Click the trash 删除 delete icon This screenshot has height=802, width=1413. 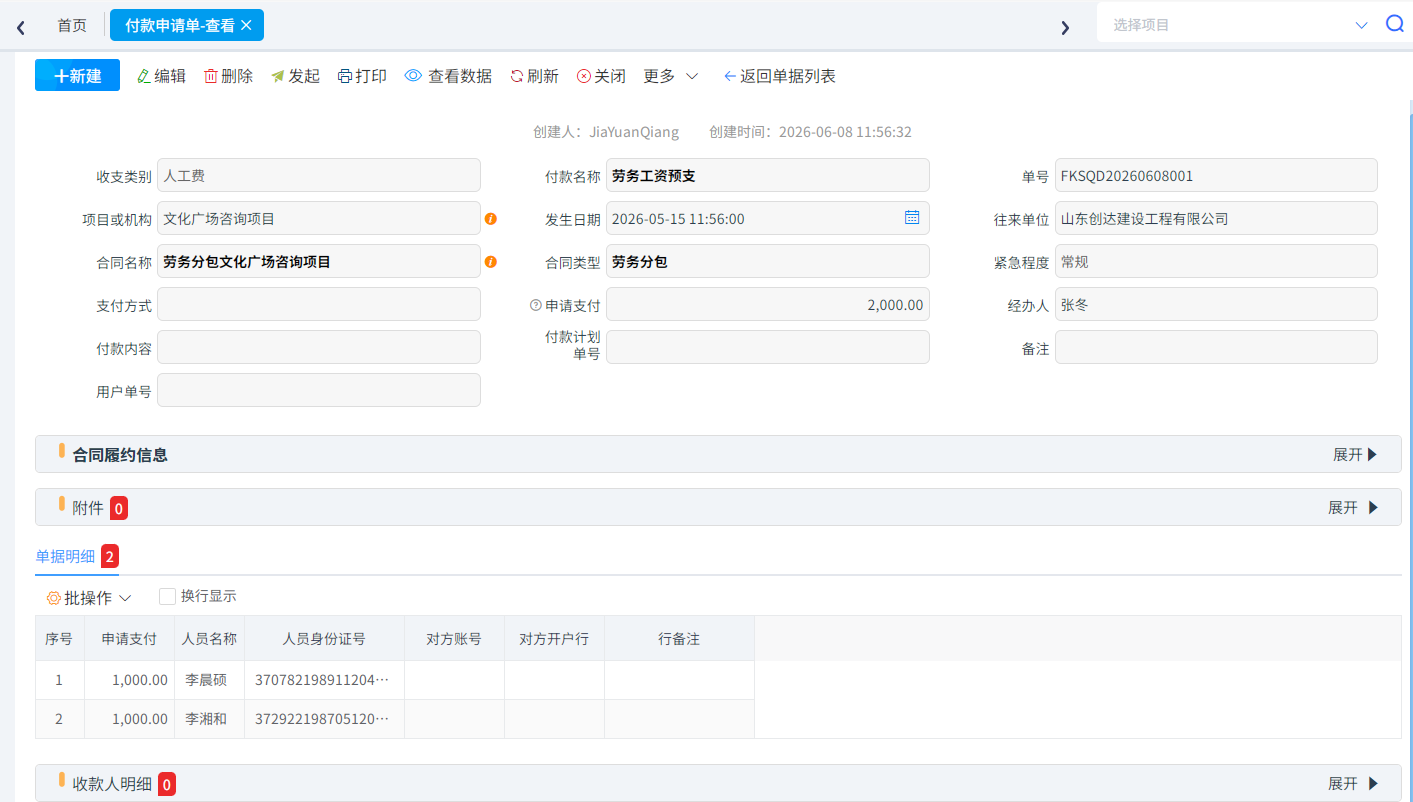tap(211, 76)
